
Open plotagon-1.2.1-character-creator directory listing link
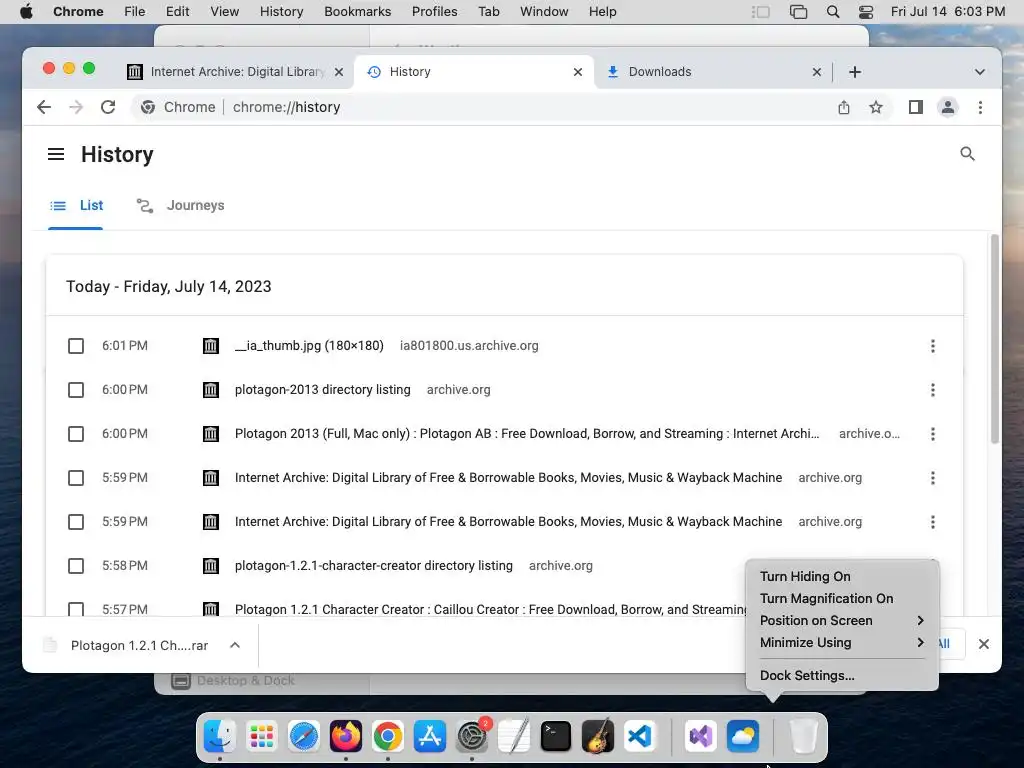click(x=374, y=566)
